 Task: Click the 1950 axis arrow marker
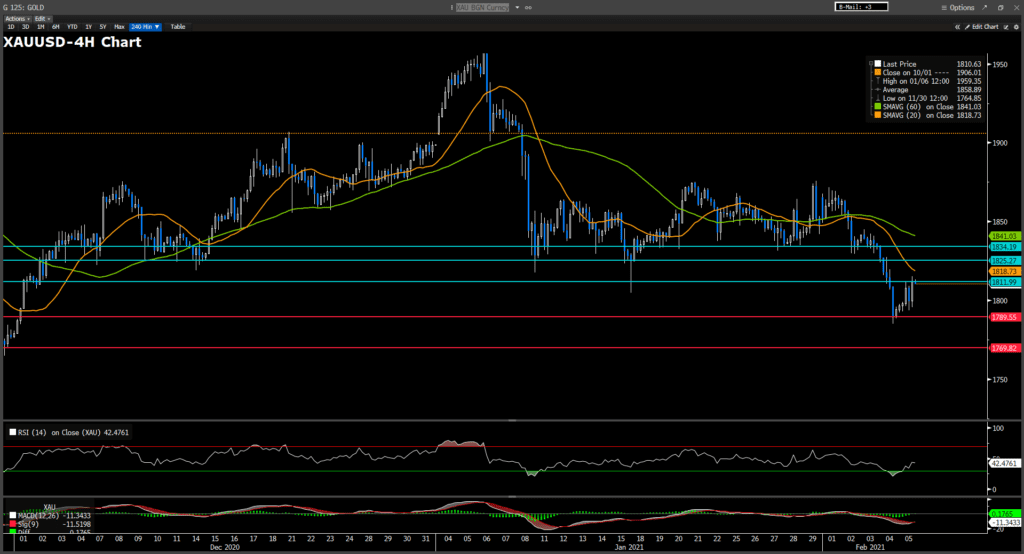click(990, 64)
